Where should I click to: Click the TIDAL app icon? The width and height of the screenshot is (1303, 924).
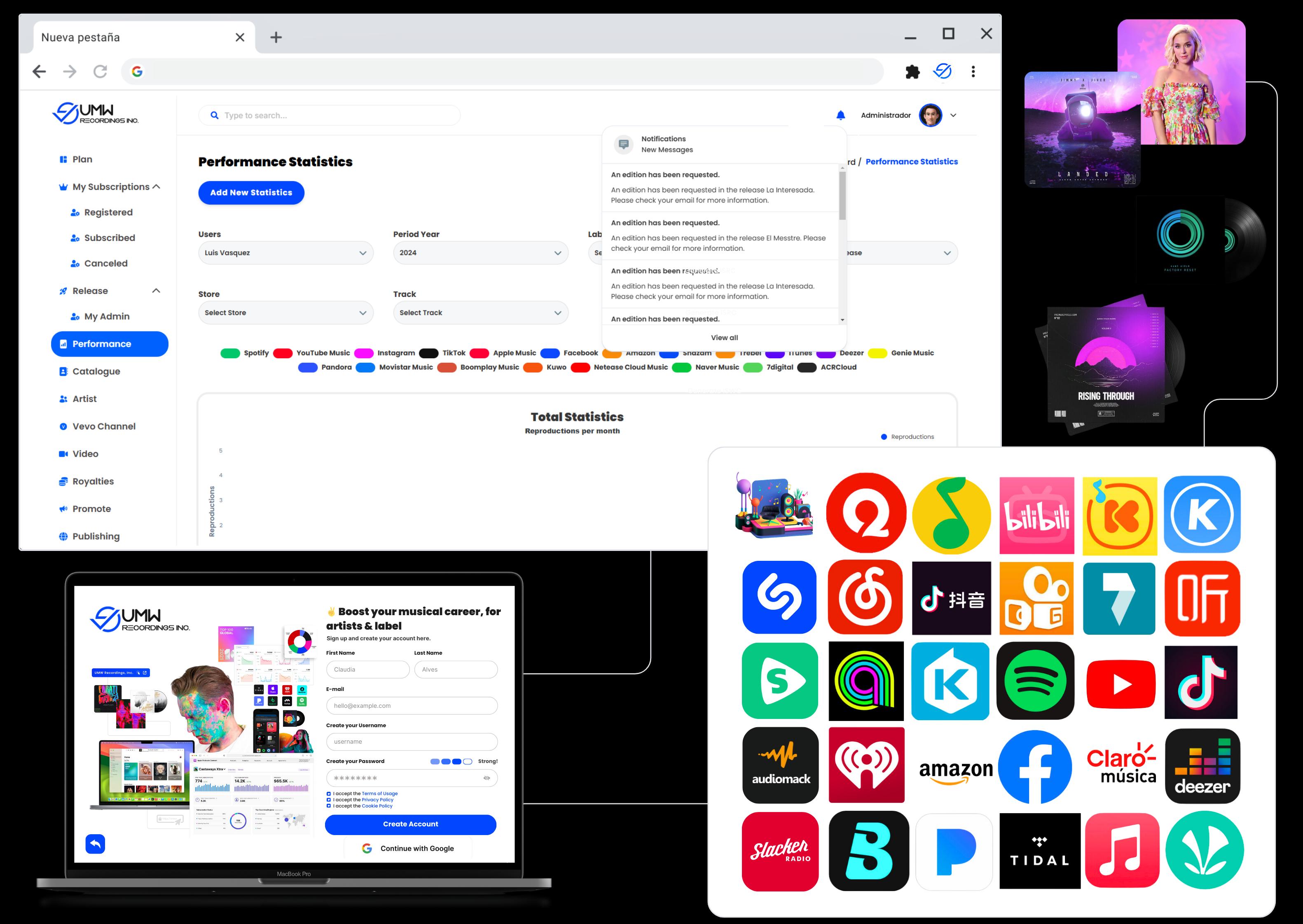(1040, 851)
